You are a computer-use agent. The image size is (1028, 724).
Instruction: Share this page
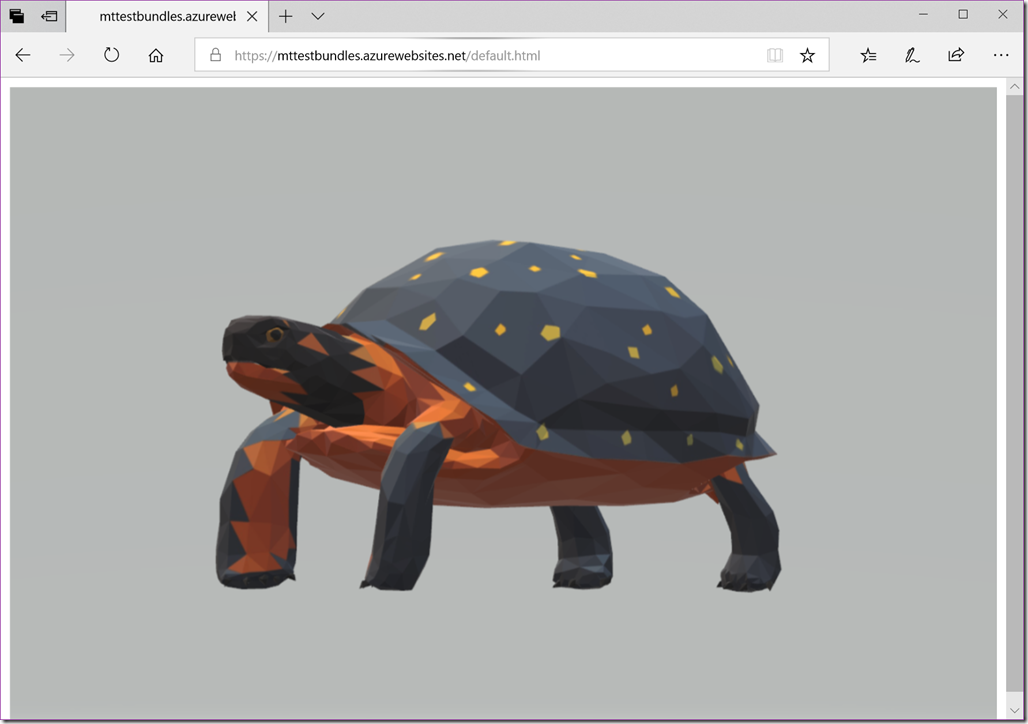(956, 55)
